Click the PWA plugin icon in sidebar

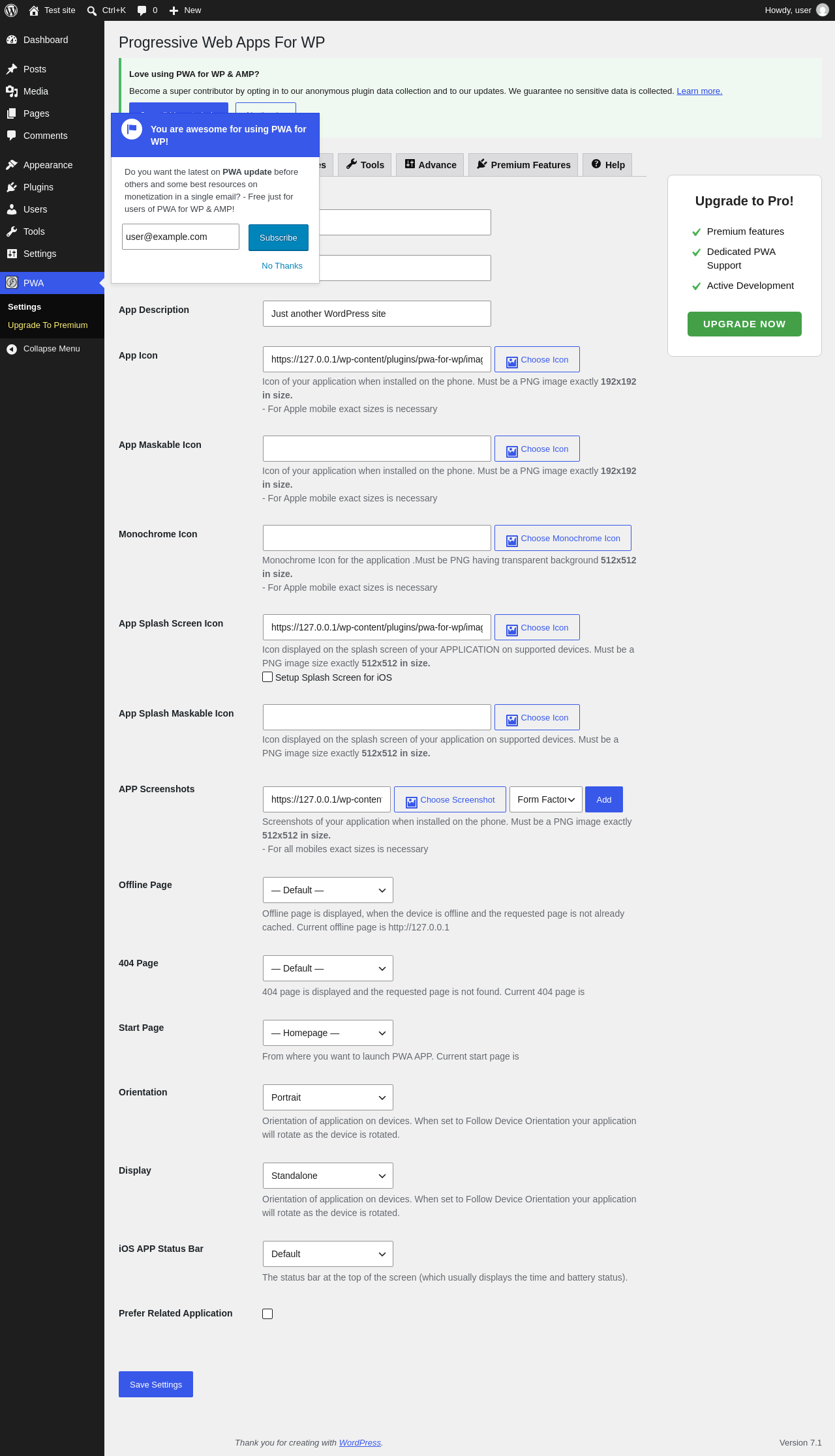(x=12, y=282)
